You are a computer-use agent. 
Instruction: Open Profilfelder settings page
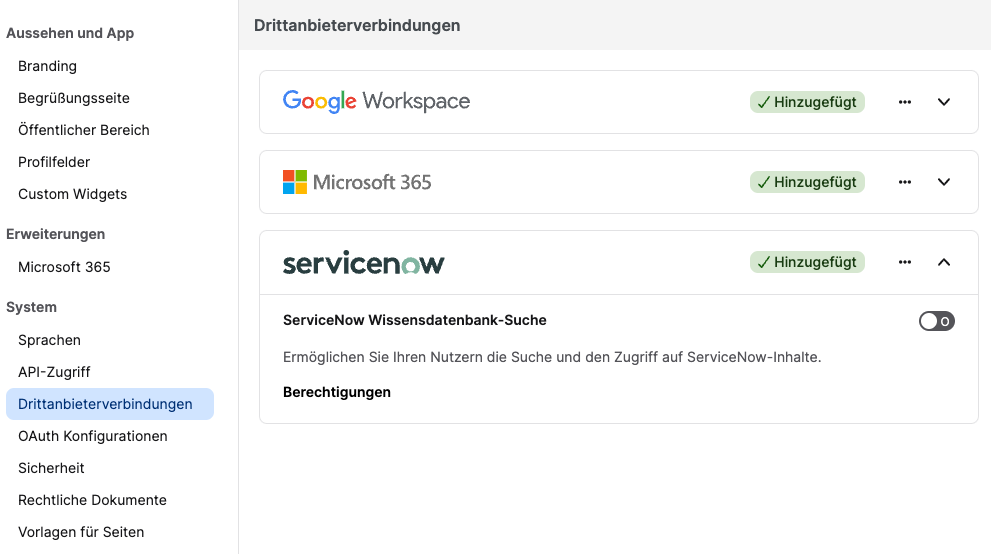tap(54, 162)
